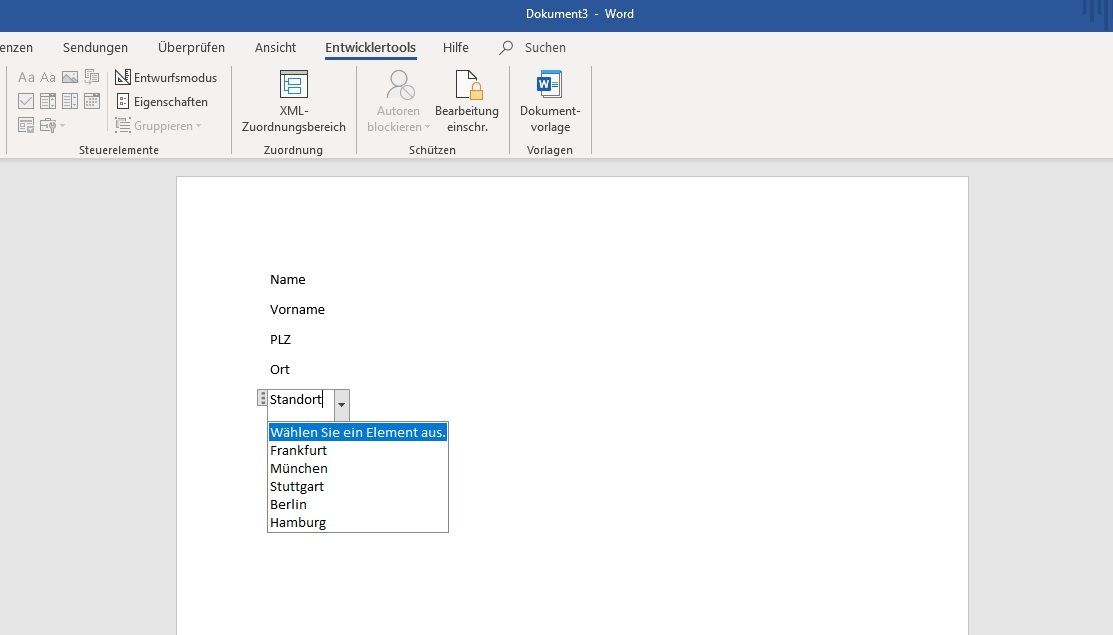Insert a checkbox content control

point(26,101)
